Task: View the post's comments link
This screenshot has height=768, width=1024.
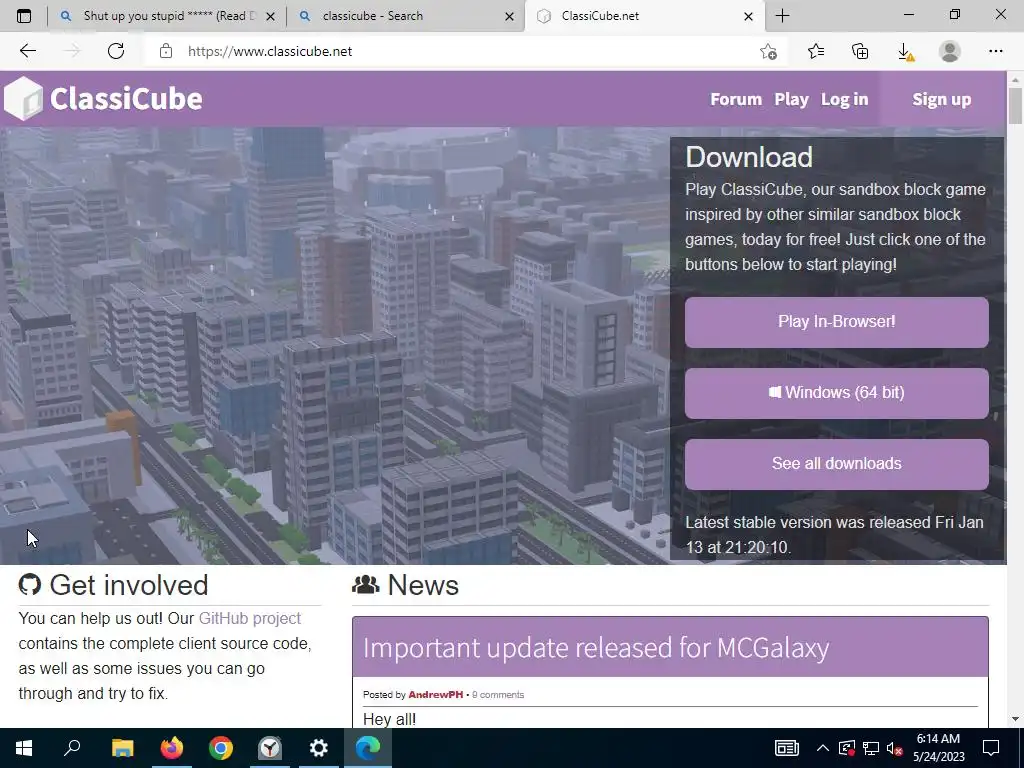Action: pos(498,694)
